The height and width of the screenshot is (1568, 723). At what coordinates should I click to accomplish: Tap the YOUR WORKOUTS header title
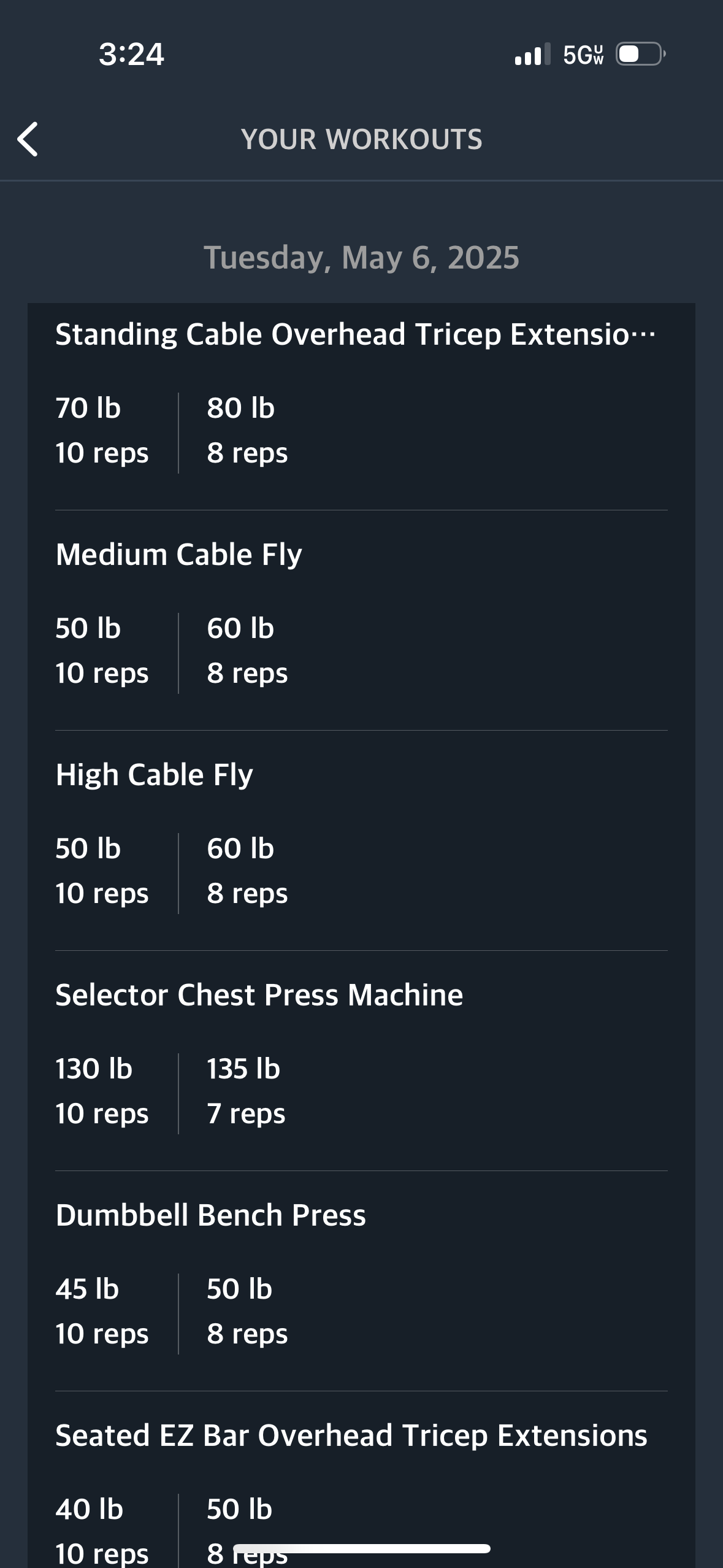pos(362,139)
